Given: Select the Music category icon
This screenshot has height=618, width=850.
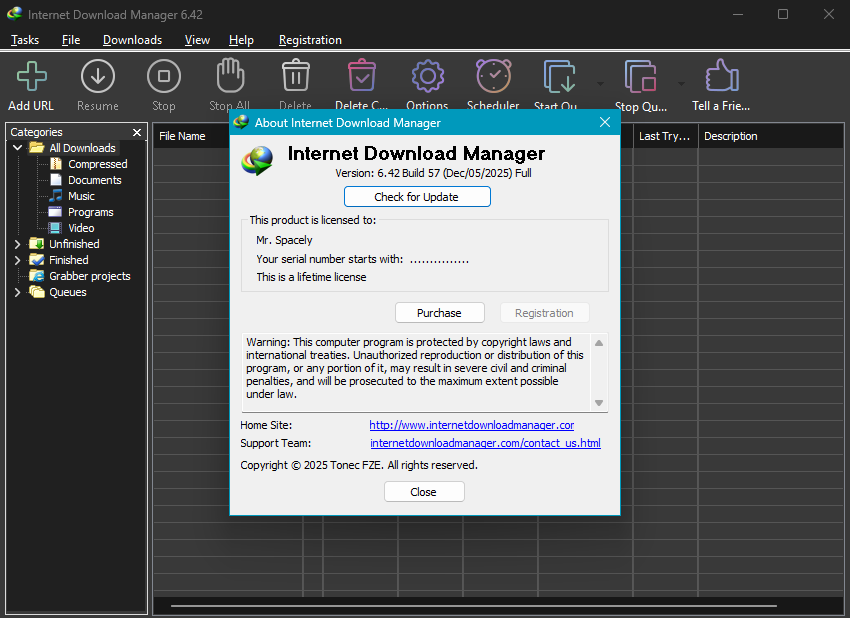Looking at the screenshot, I should coord(56,196).
